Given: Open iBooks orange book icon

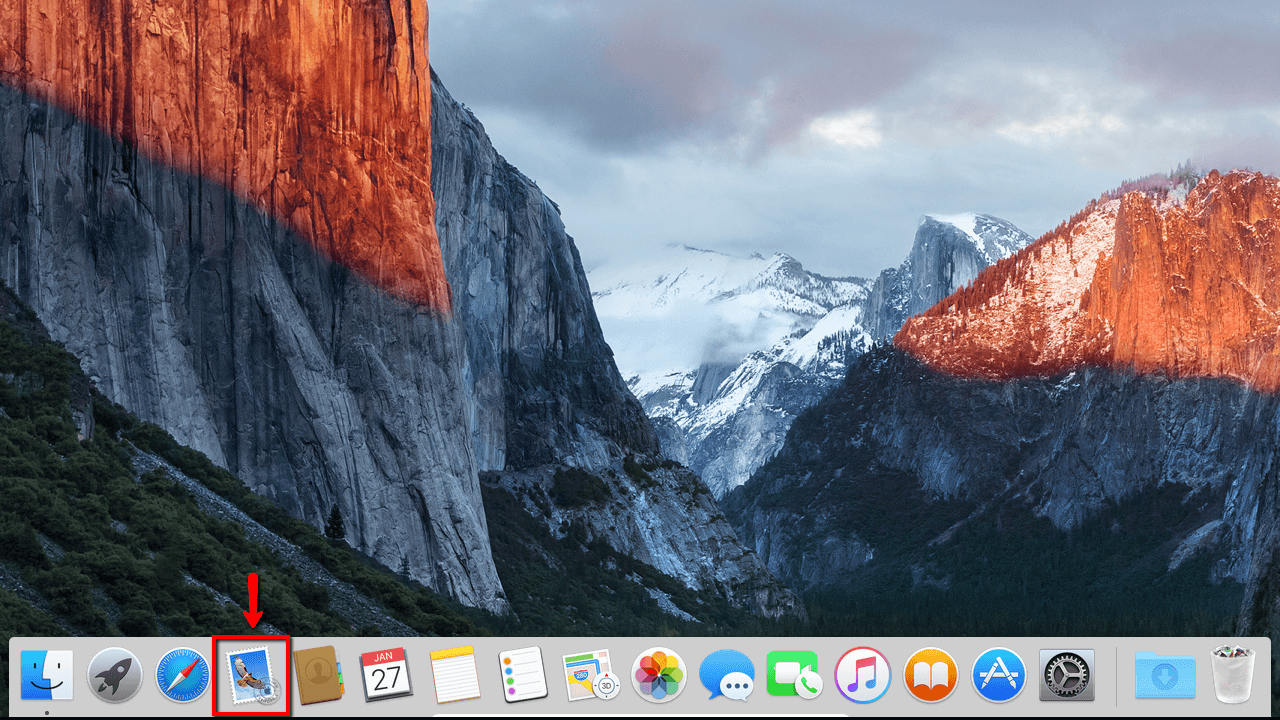Looking at the screenshot, I should point(931,675).
